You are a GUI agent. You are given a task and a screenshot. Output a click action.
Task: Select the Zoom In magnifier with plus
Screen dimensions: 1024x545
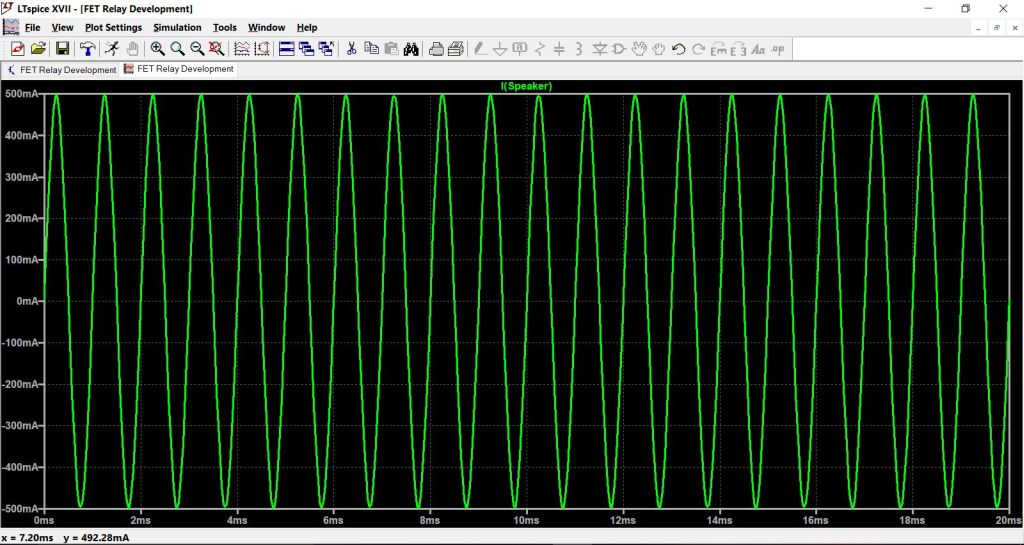[x=157, y=49]
